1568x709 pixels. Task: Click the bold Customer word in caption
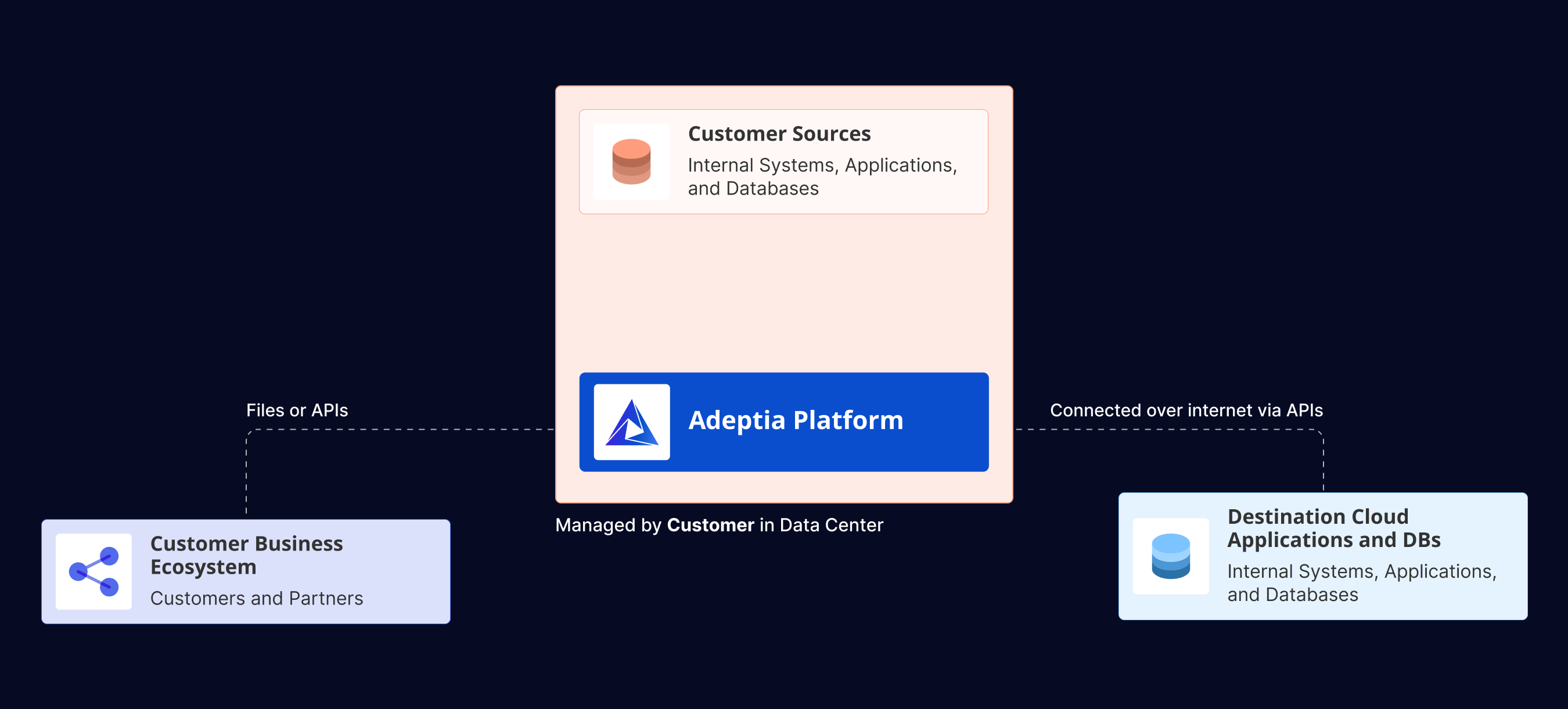click(710, 525)
